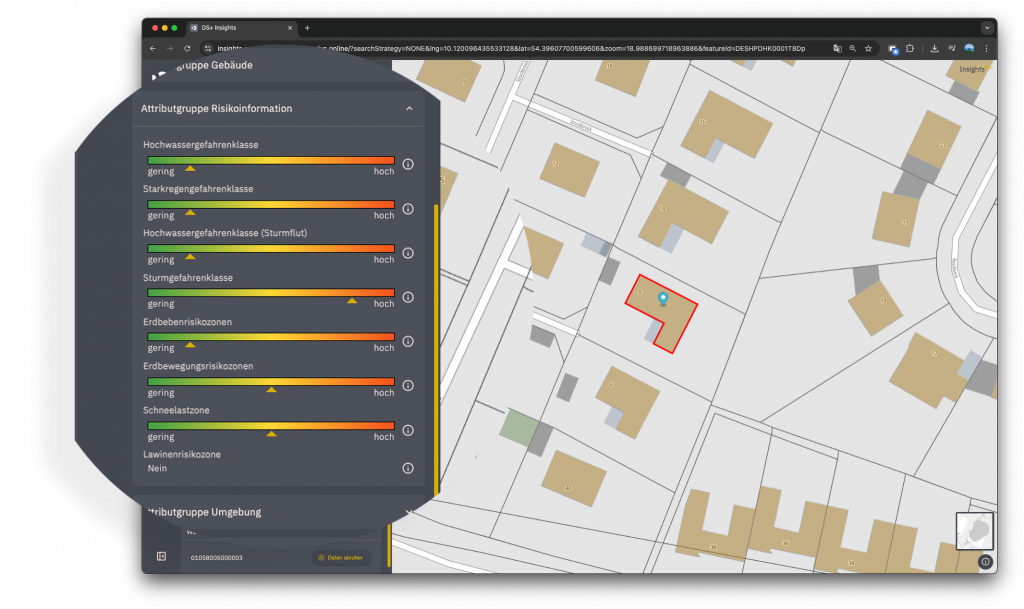Image resolution: width=1024 pixels, height=609 pixels.
Task: Click the minimap thumbnail
Action: click(974, 531)
